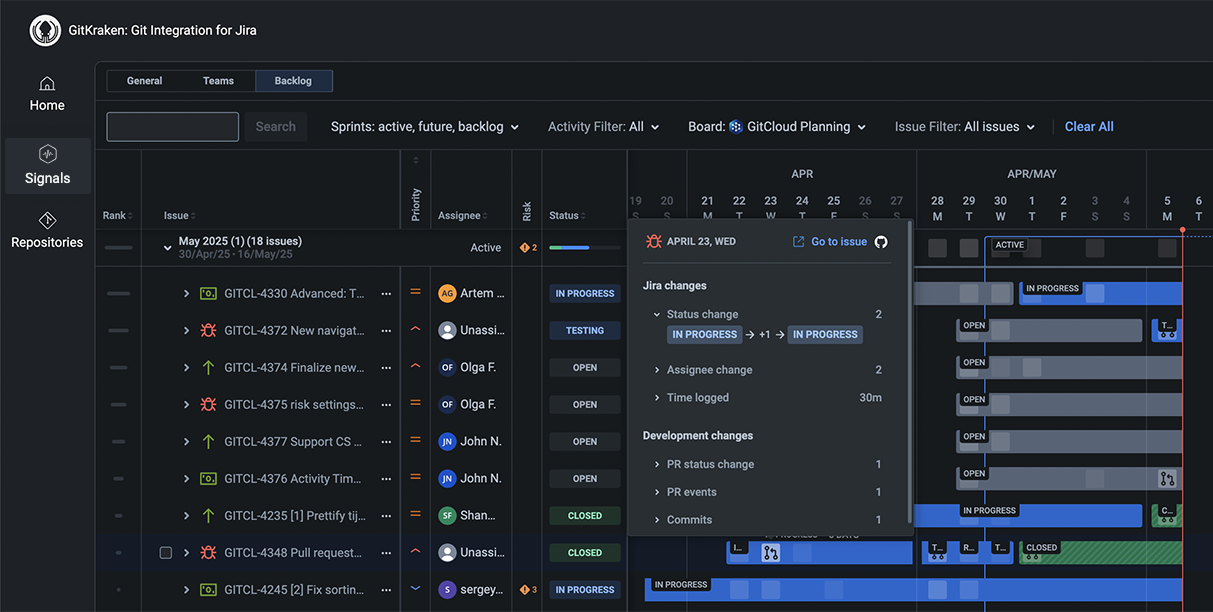The image size is (1213, 612).
Task: Select the Backlog tab
Action: tap(294, 81)
